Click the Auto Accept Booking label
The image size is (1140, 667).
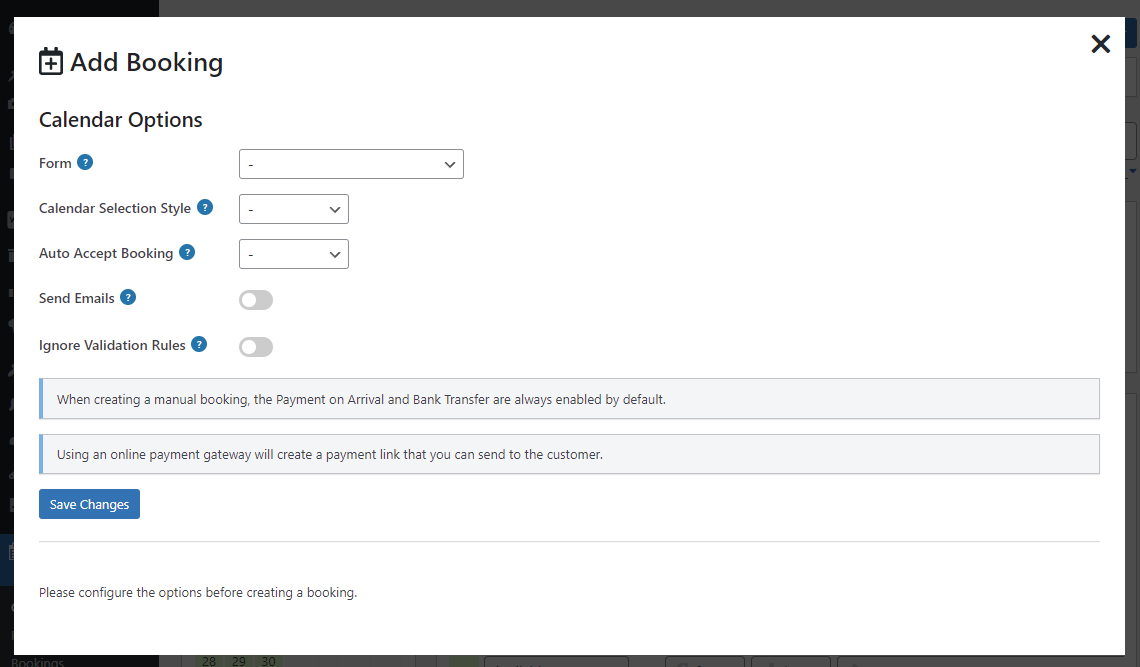click(106, 253)
